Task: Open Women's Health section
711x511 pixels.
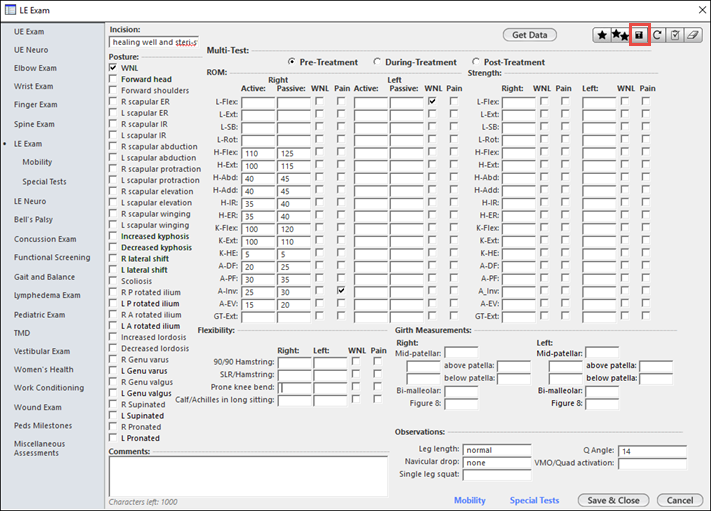Action: pos(44,370)
